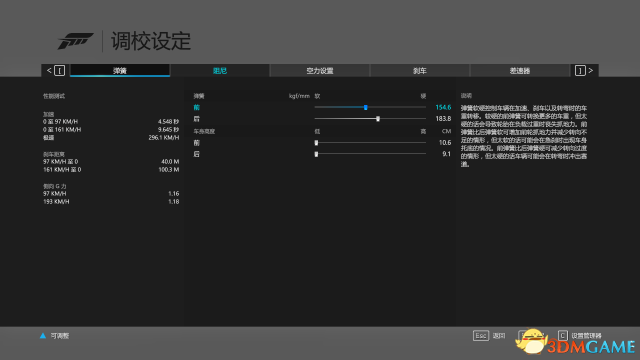Open the 差速器 (differential) tab

pos(520,71)
